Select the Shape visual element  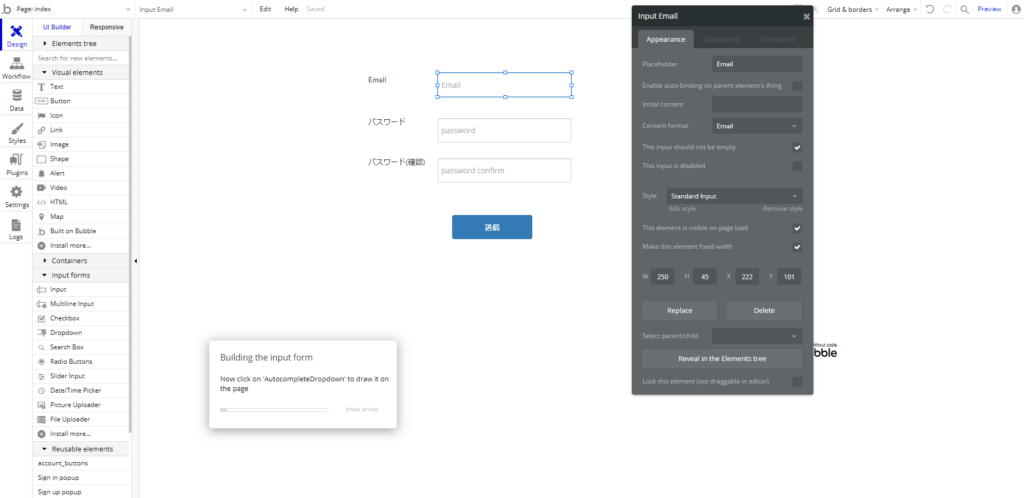[x=81, y=159]
